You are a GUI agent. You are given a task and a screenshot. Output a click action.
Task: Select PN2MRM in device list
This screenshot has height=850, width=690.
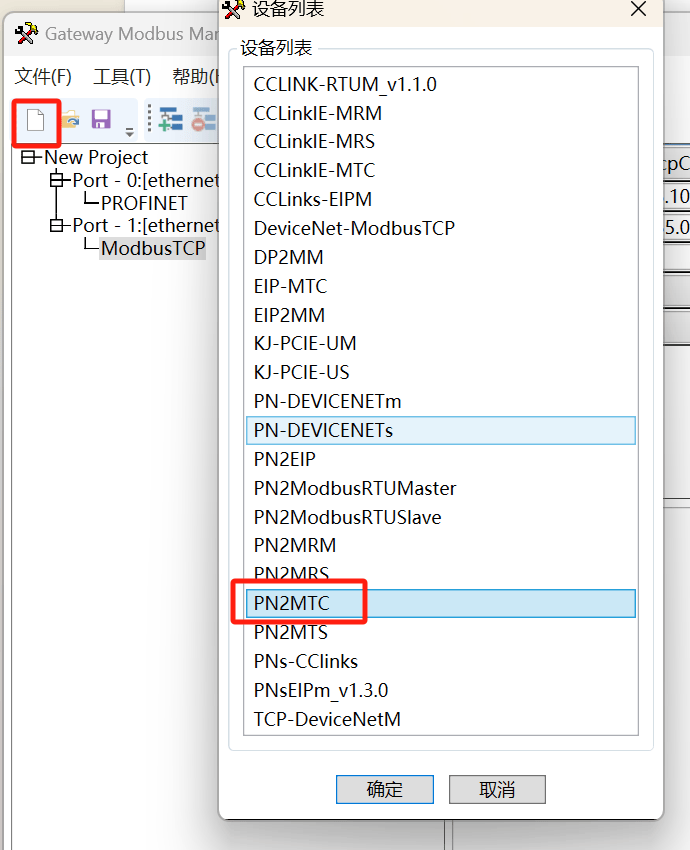(x=441, y=545)
